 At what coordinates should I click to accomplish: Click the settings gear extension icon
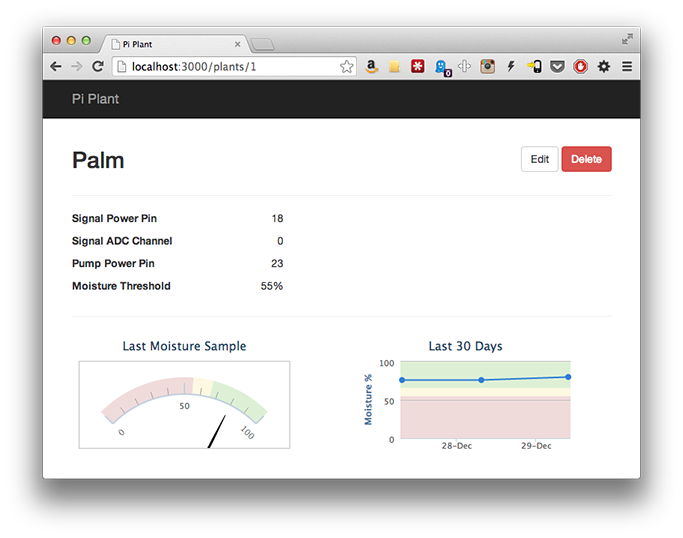604,67
